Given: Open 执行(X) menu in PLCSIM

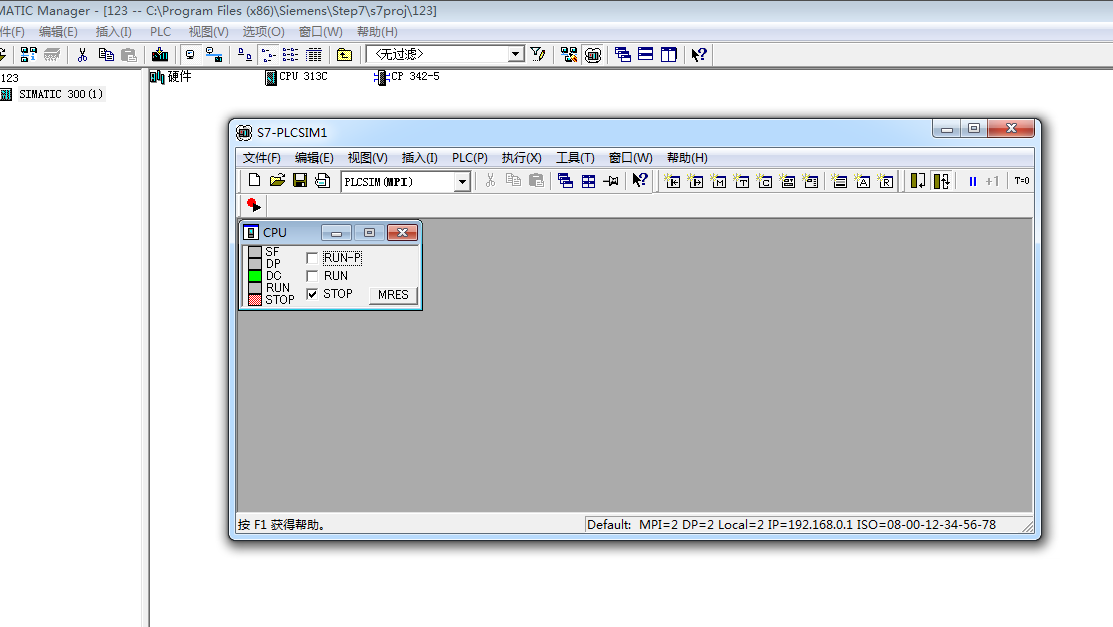Looking at the screenshot, I should coord(521,158).
